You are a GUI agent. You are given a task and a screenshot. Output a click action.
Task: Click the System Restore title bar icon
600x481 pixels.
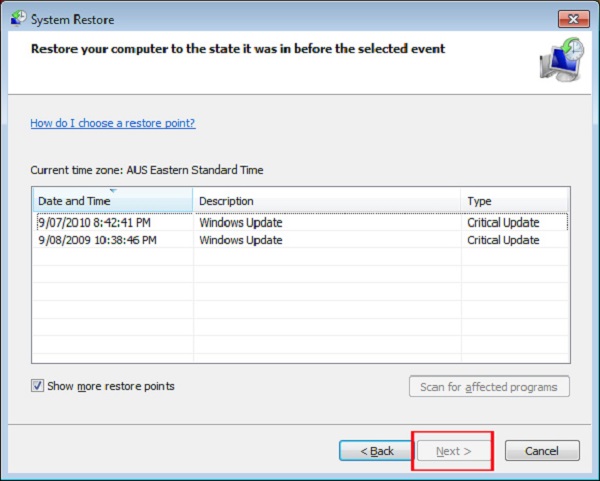(x=16, y=19)
